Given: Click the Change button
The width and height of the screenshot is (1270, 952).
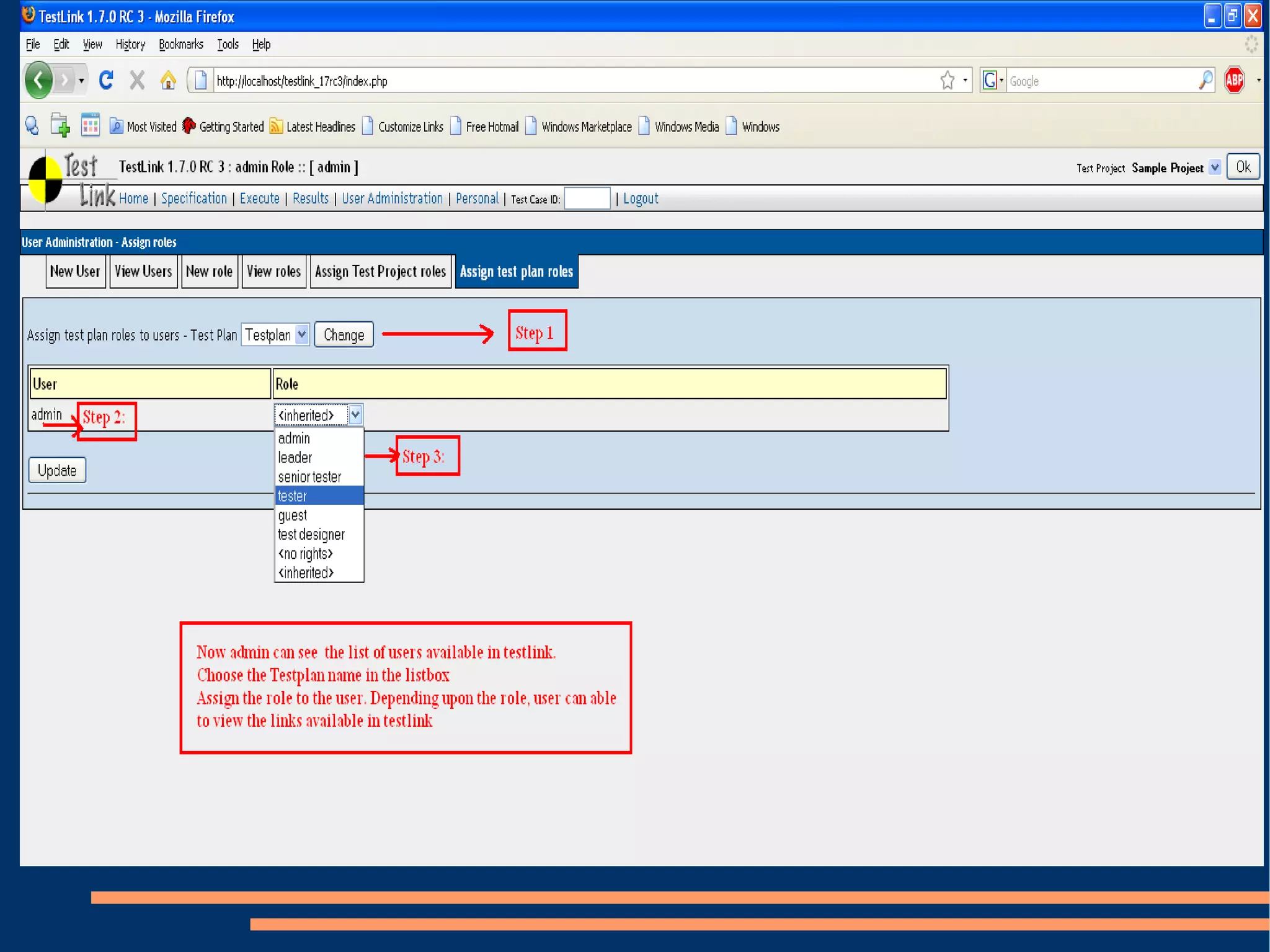Looking at the screenshot, I should pyautogui.click(x=344, y=335).
